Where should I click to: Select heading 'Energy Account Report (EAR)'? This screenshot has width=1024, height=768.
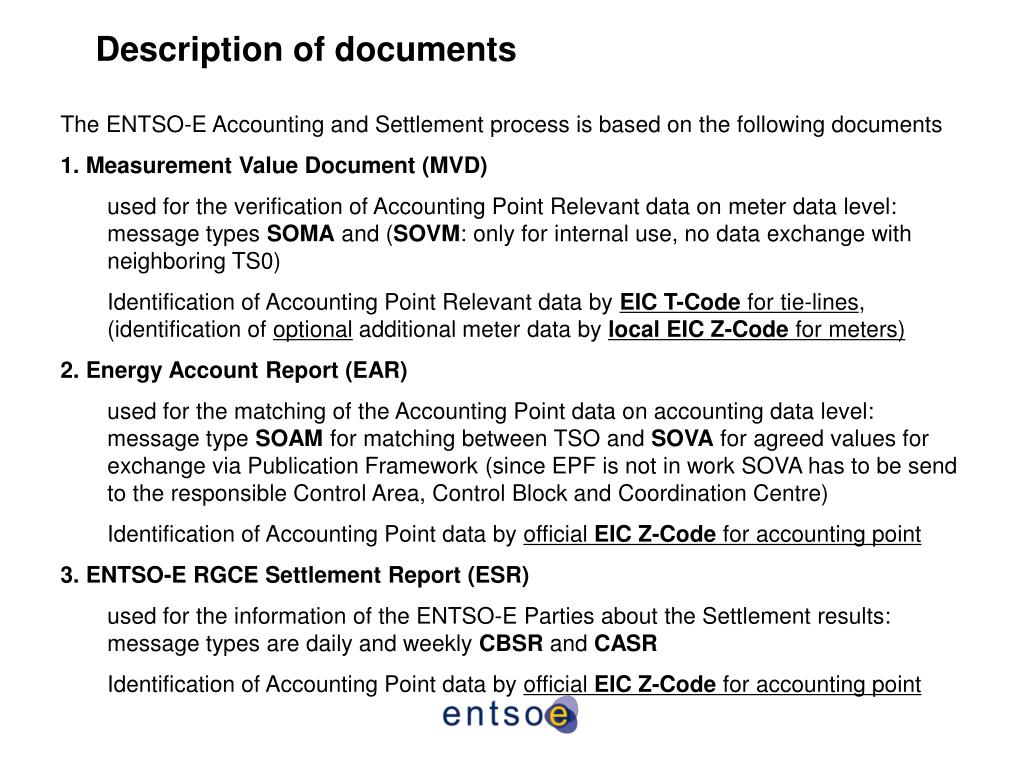point(247,371)
